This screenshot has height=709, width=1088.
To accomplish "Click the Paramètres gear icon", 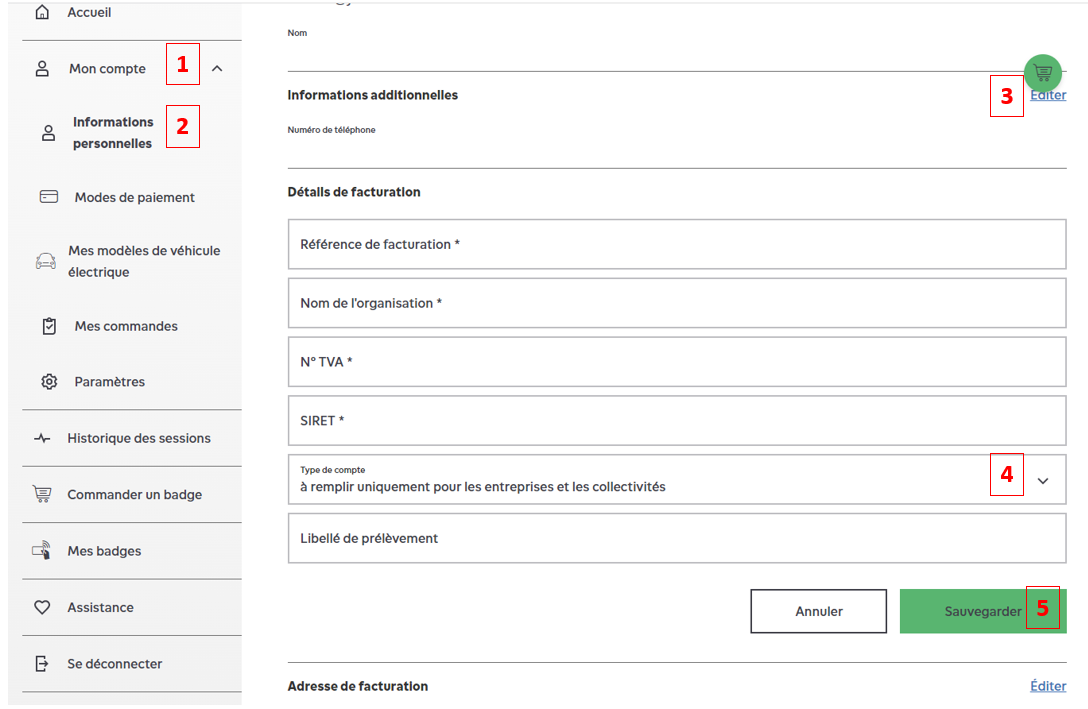I will [49, 382].
